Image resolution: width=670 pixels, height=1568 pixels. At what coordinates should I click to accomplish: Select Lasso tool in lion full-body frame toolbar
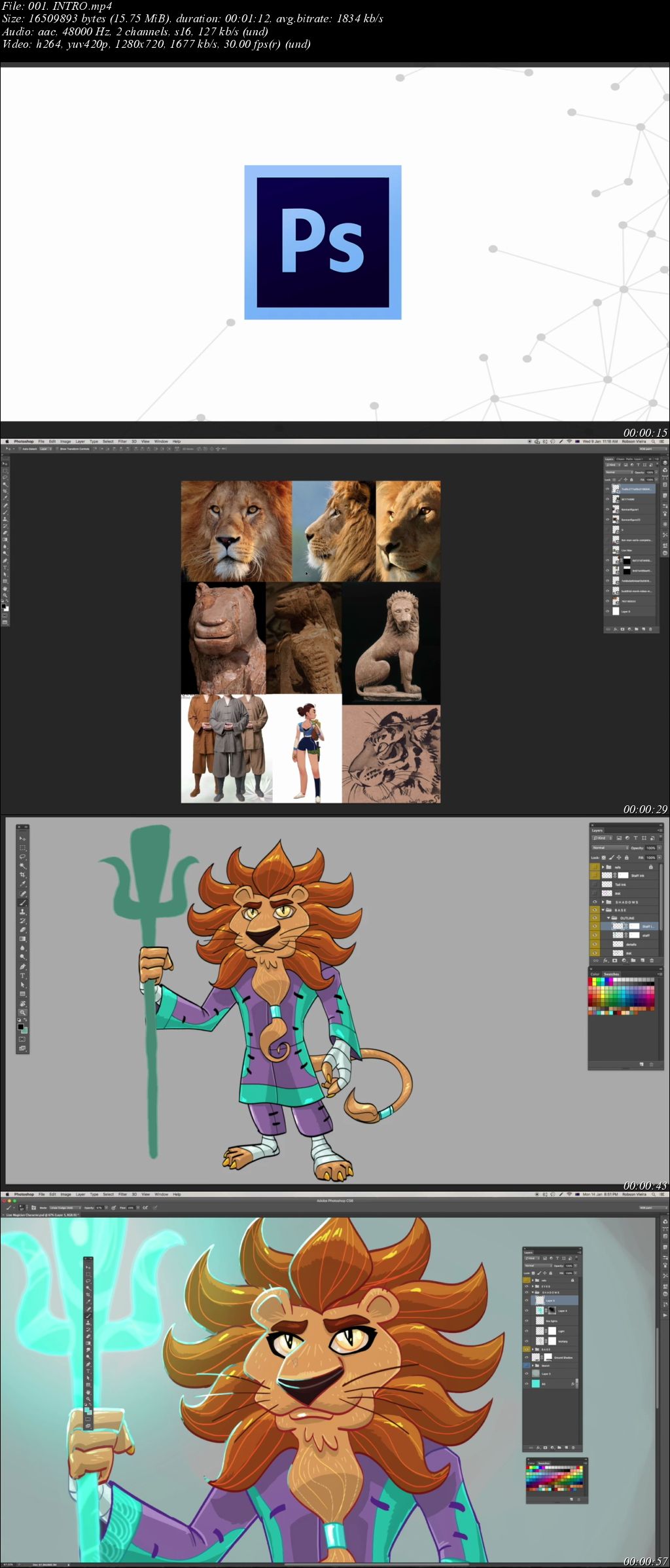tap(22, 856)
